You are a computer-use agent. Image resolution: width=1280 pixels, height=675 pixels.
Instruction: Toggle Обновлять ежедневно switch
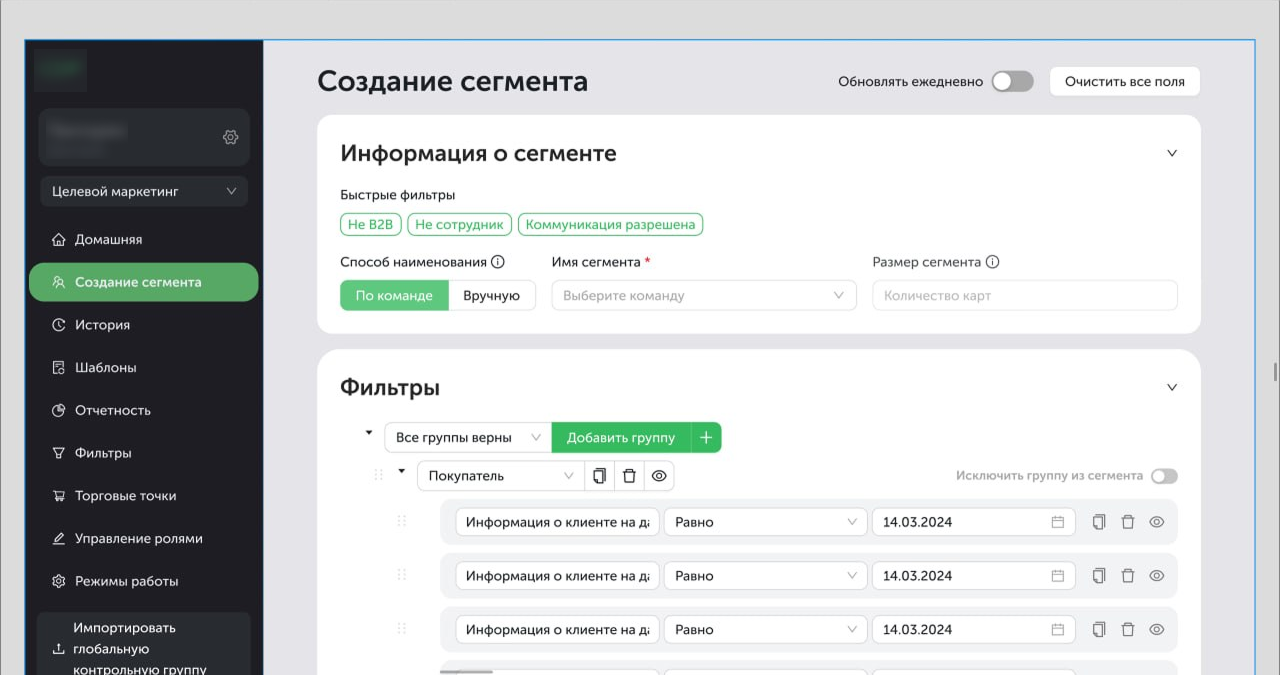[x=1012, y=82]
